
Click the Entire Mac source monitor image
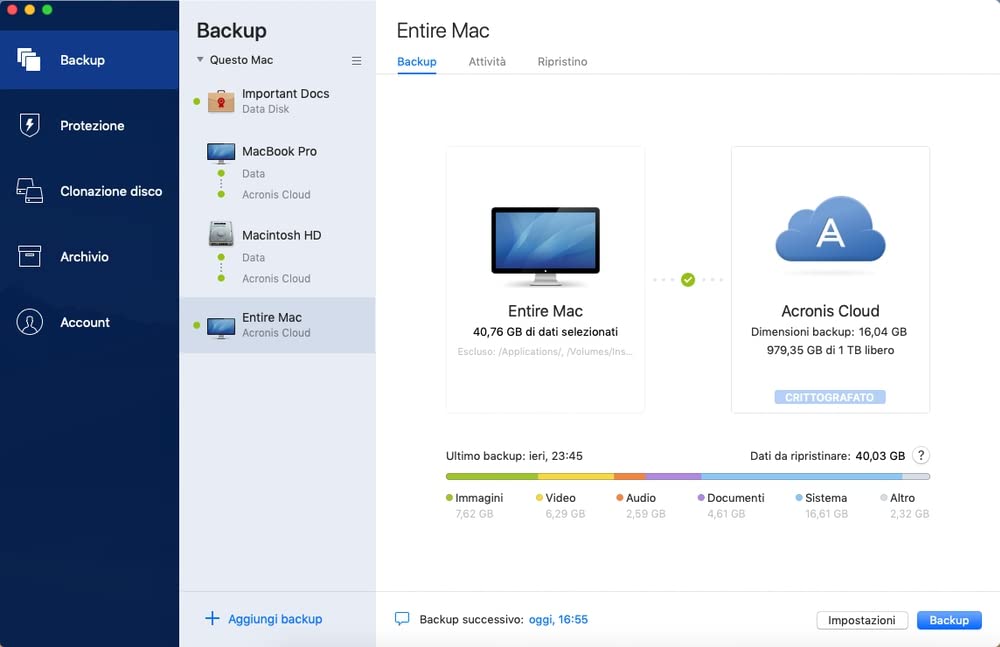(x=545, y=246)
